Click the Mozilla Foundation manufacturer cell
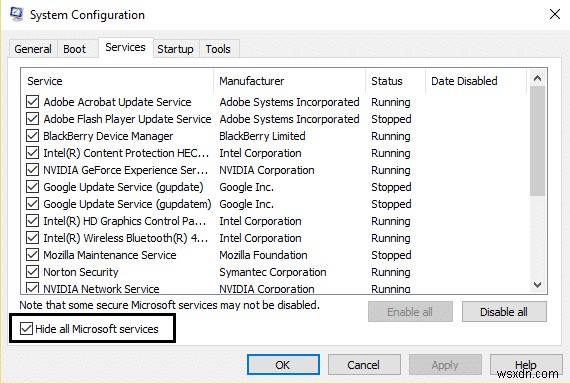This screenshot has width=570, height=384. (263, 255)
